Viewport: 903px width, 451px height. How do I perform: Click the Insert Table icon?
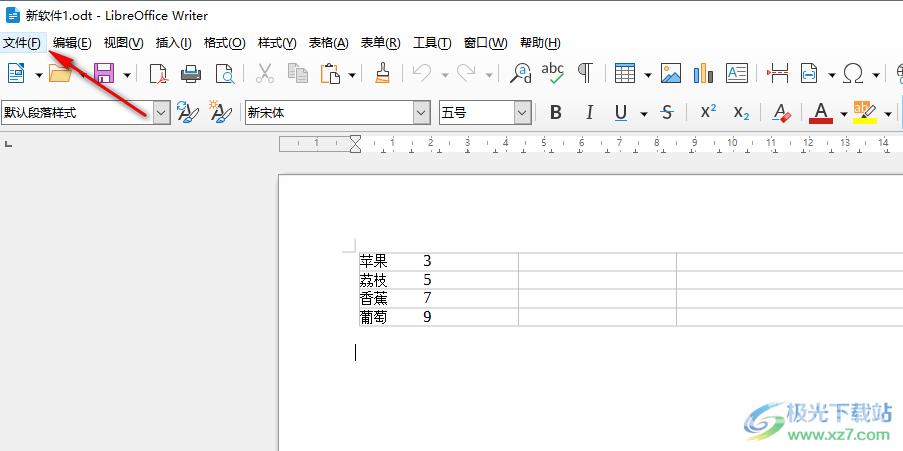[x=625, y=74]
